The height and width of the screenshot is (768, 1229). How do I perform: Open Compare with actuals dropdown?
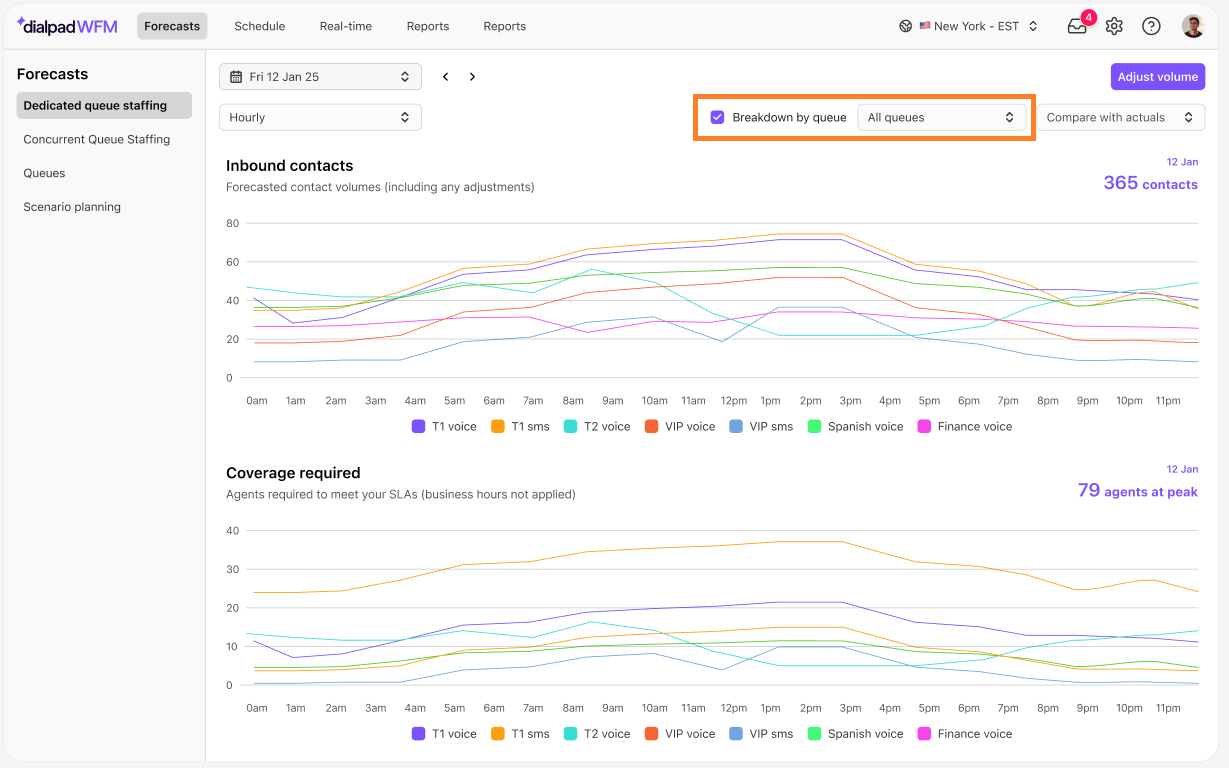(1120, 117)
